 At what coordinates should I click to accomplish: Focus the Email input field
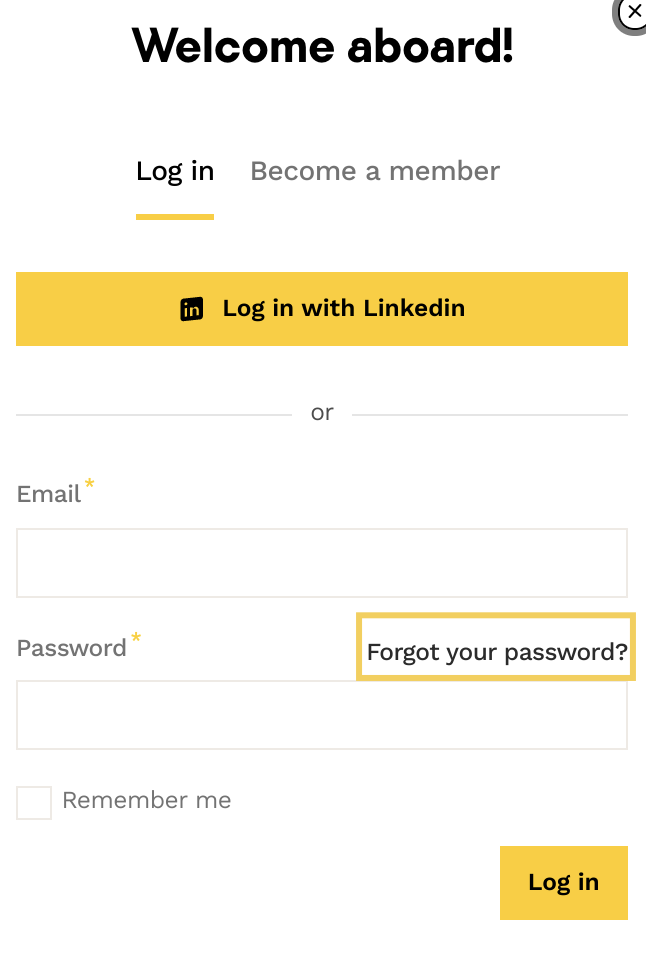pos(321,563)
